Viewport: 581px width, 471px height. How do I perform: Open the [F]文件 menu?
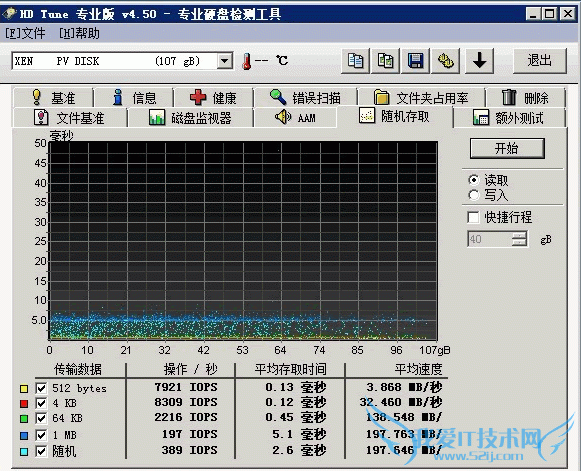coord(25,34)
